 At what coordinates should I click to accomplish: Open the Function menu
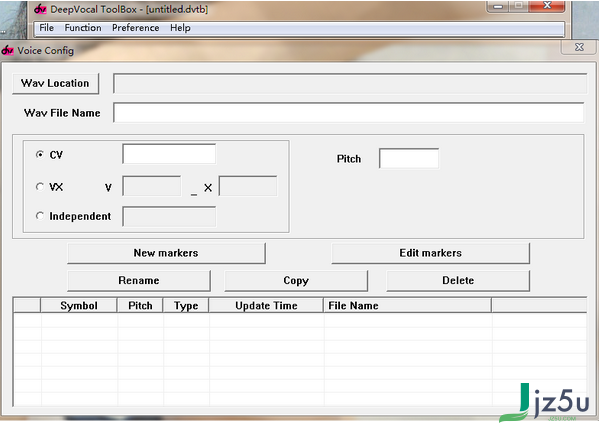click(83, 28)
